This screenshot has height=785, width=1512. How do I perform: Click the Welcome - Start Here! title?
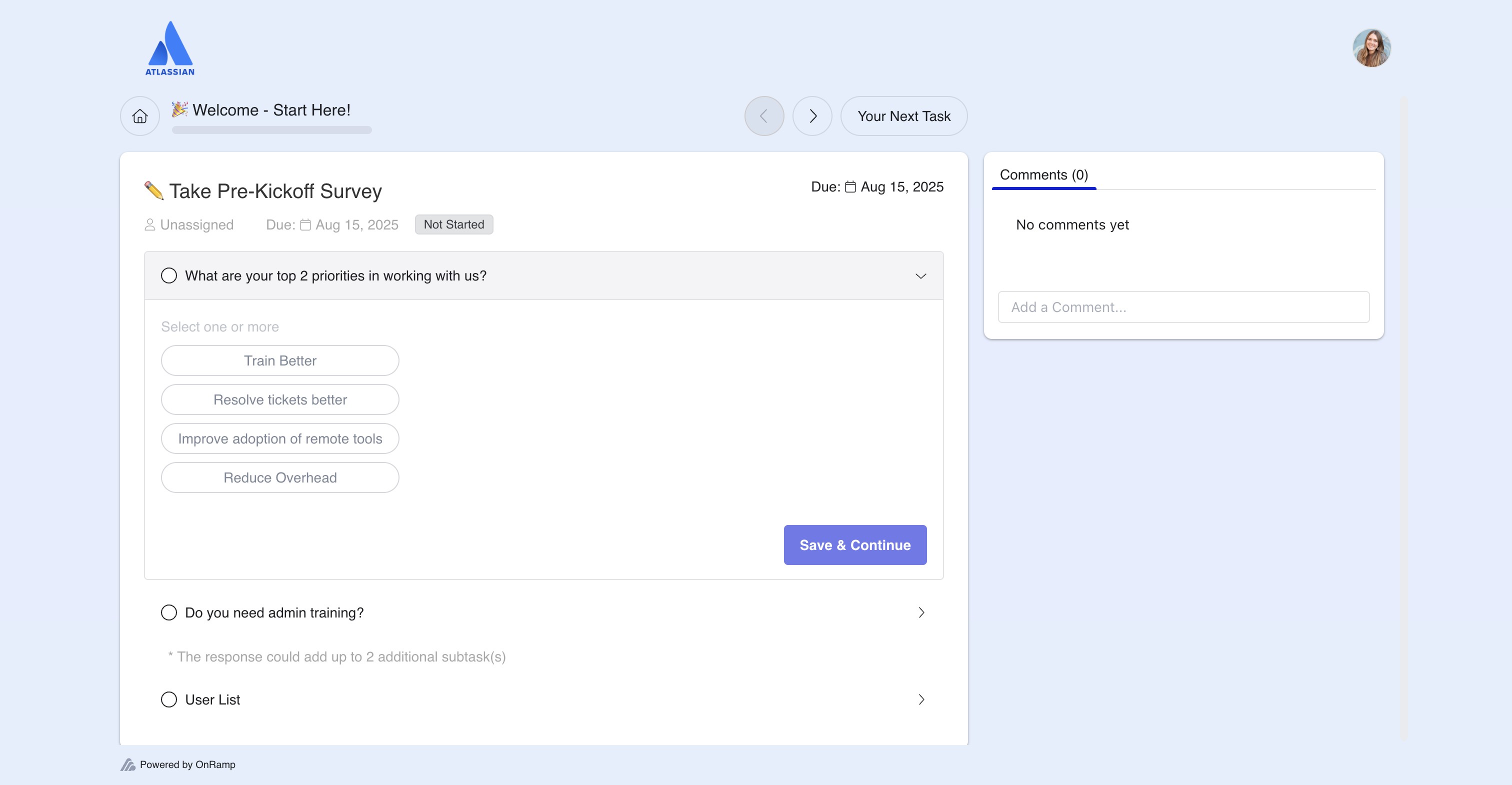pos(271,110)
